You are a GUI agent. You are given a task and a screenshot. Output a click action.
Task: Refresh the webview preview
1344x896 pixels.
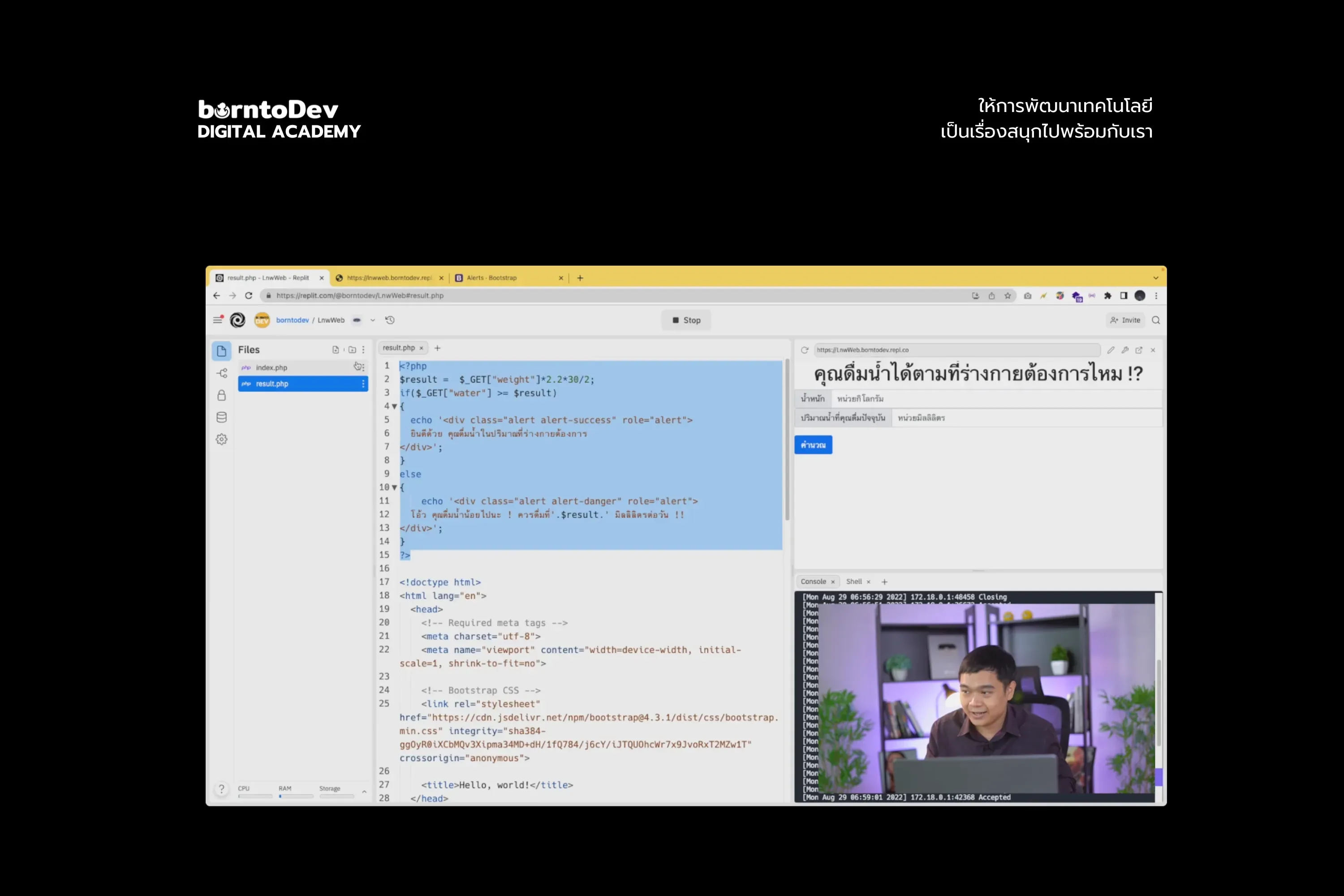(805, 350)
